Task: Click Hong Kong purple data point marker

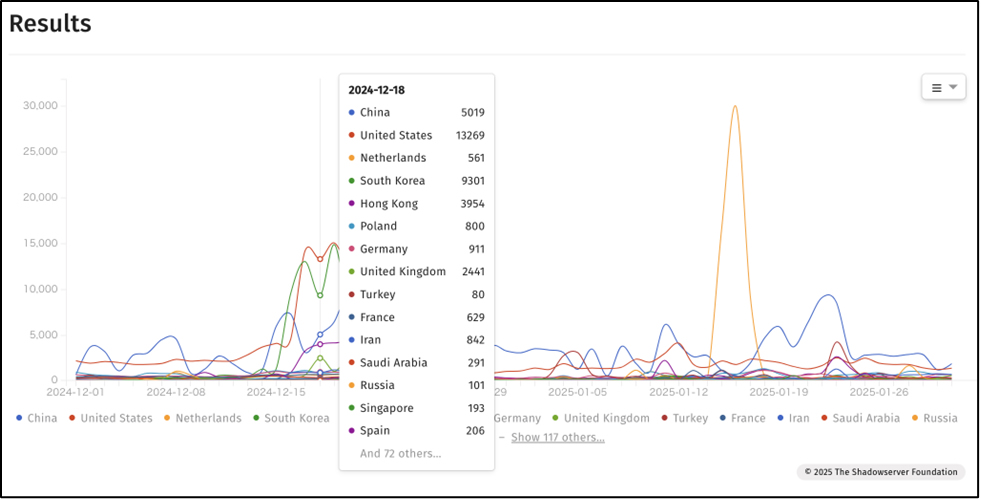Action: [x=320, y=344]
